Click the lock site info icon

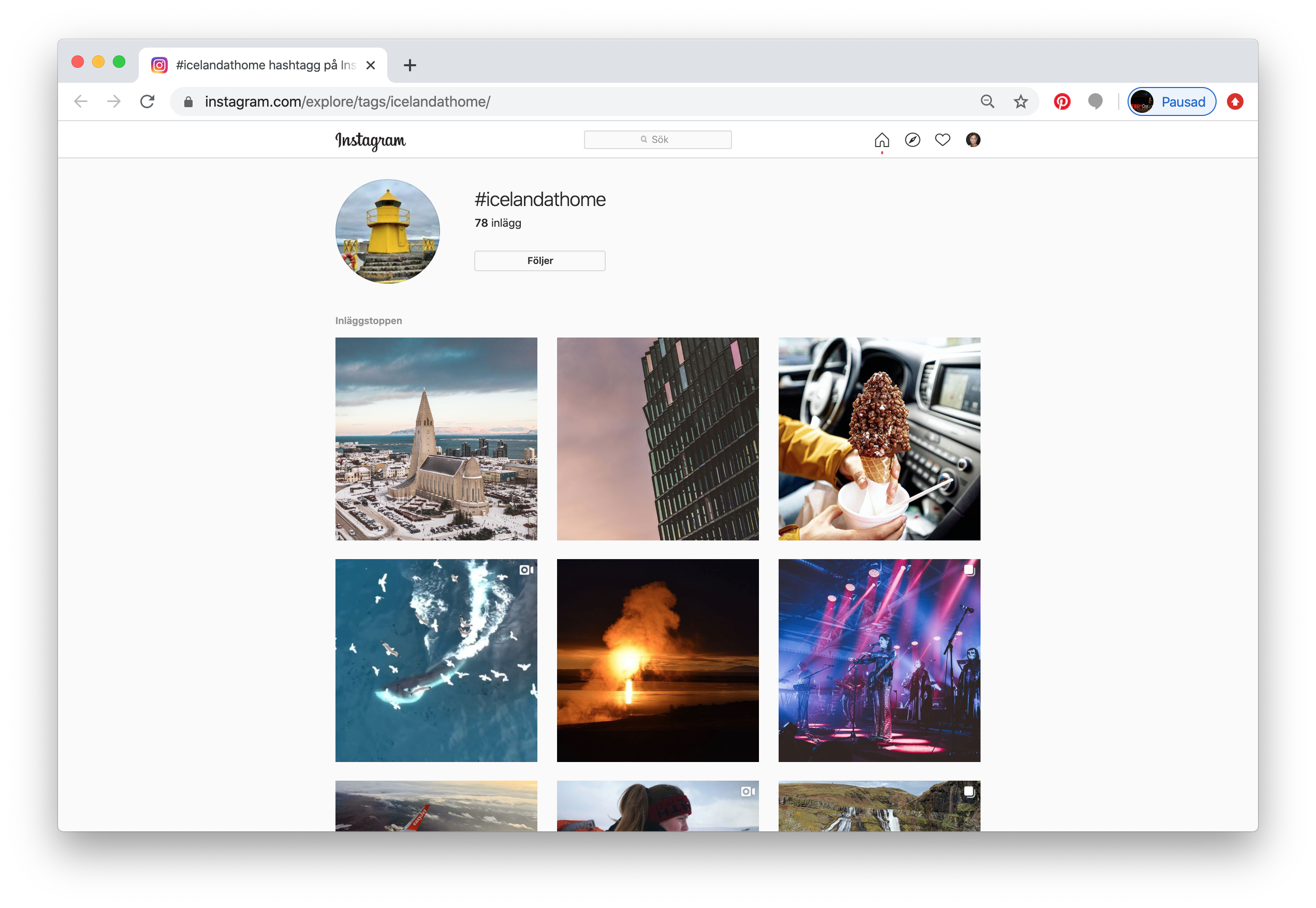click(188, 102)
